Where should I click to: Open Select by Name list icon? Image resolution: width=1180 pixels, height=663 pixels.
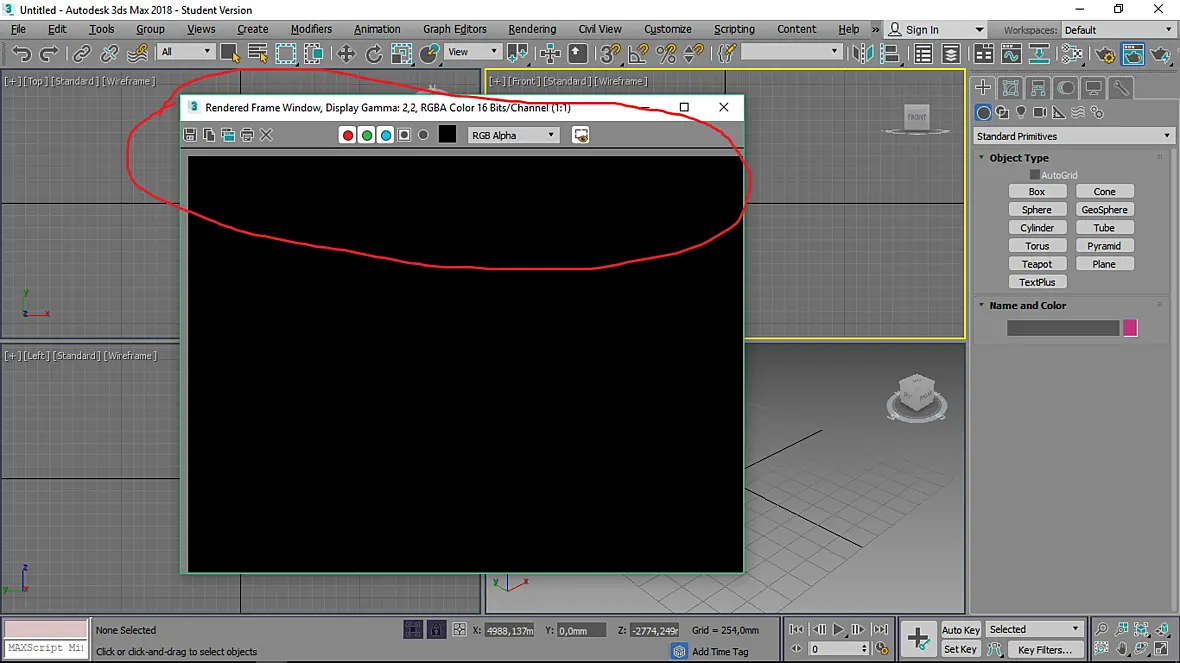point(257,53)
